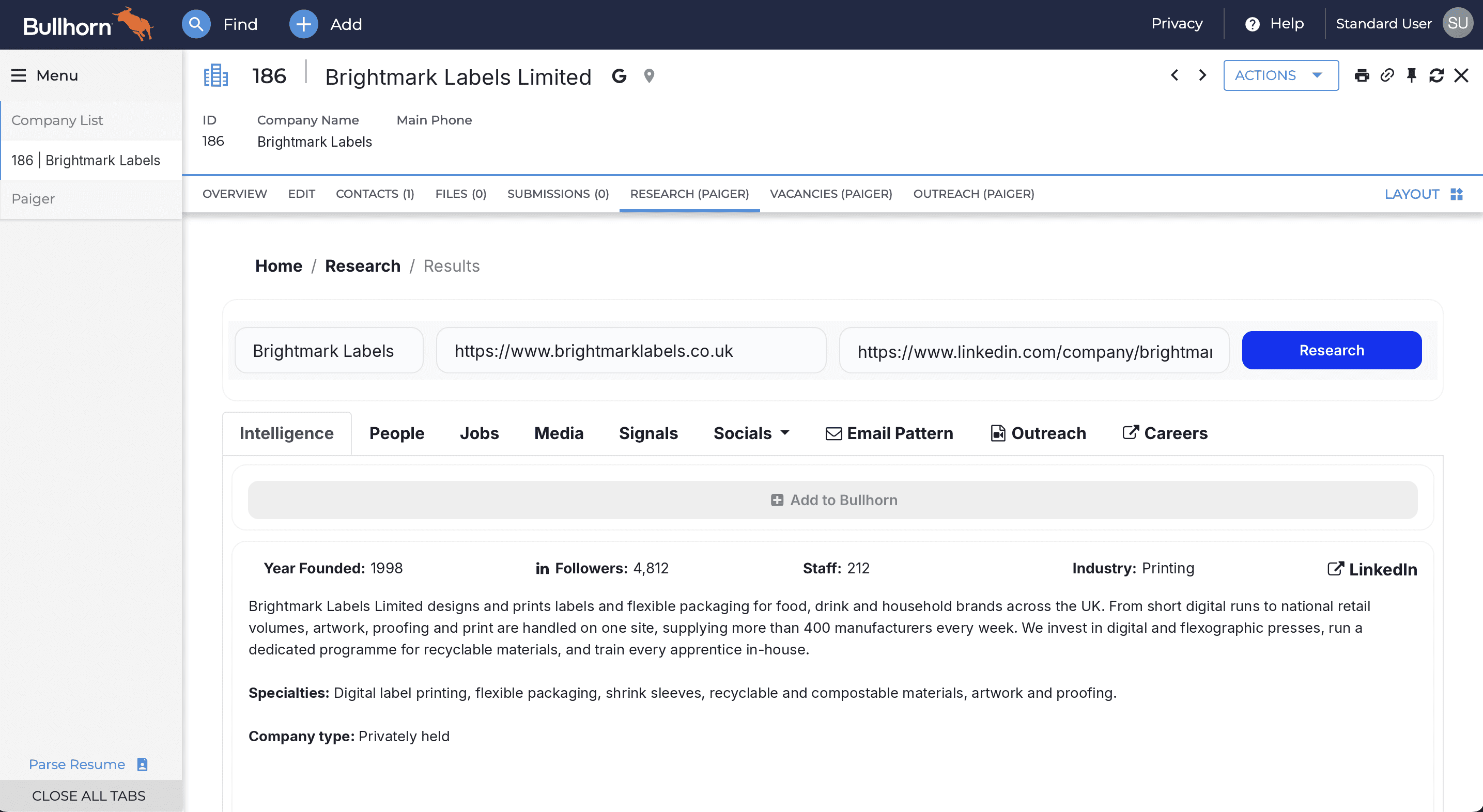The height and width of the screenshot is (812, 1483).
Task: Open the Jobs tab
Action: (x=479, y=433)
